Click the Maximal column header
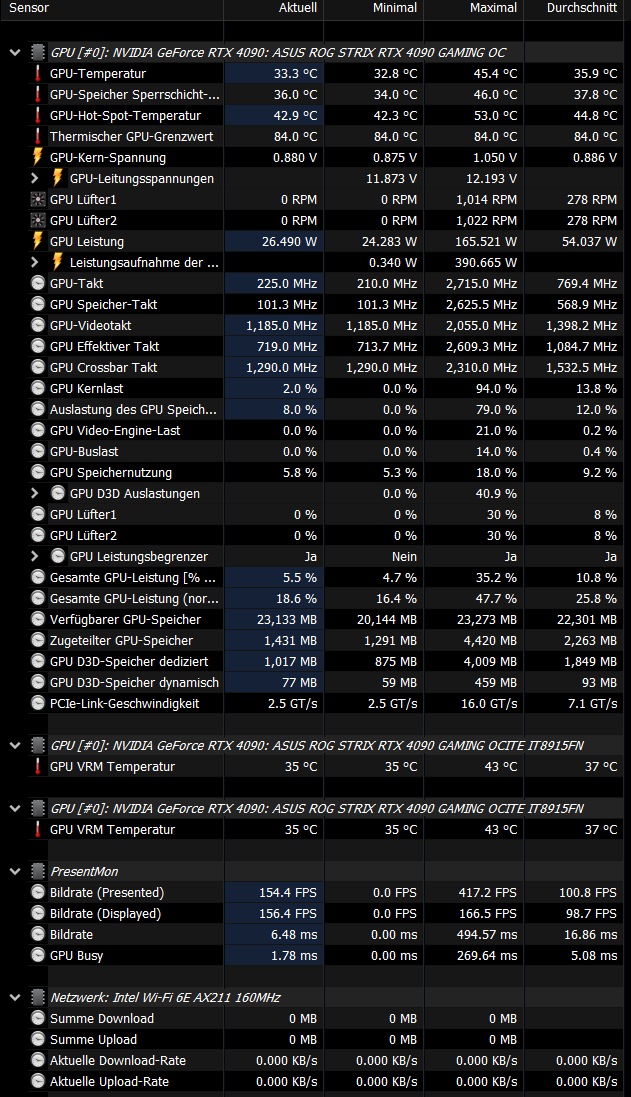 point(494,8)
